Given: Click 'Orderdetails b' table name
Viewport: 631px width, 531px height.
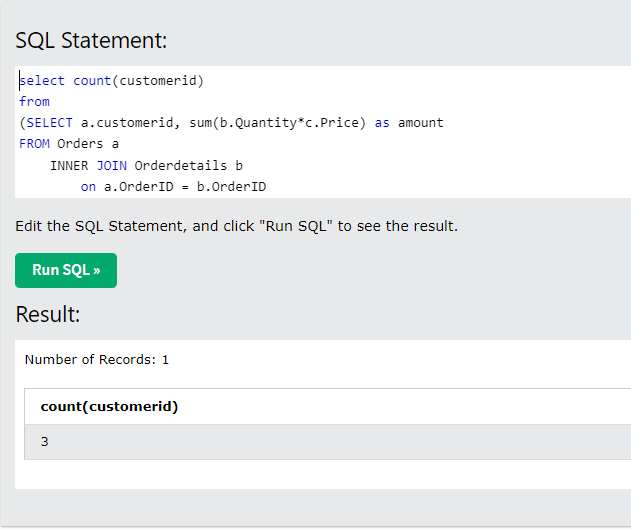Looking at the screenshot, I should coord(188,166).
